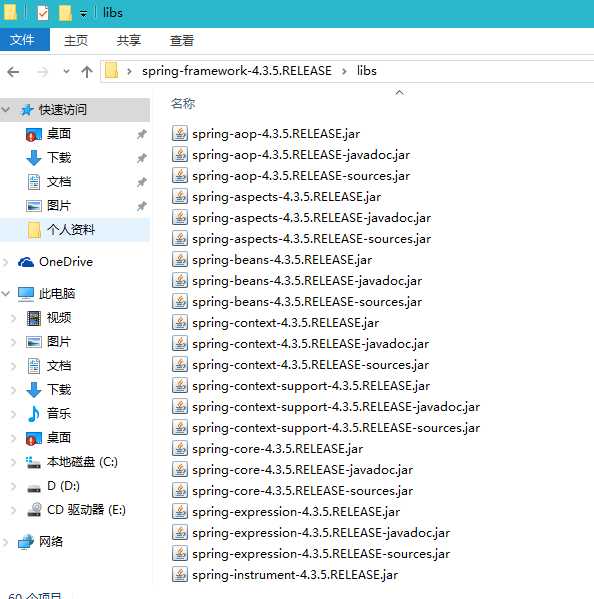Click the Forward navigation arrow
Image resolution: width=594 pixels, height=599 pixels.
pyautogui.click(x=43, y=71)
